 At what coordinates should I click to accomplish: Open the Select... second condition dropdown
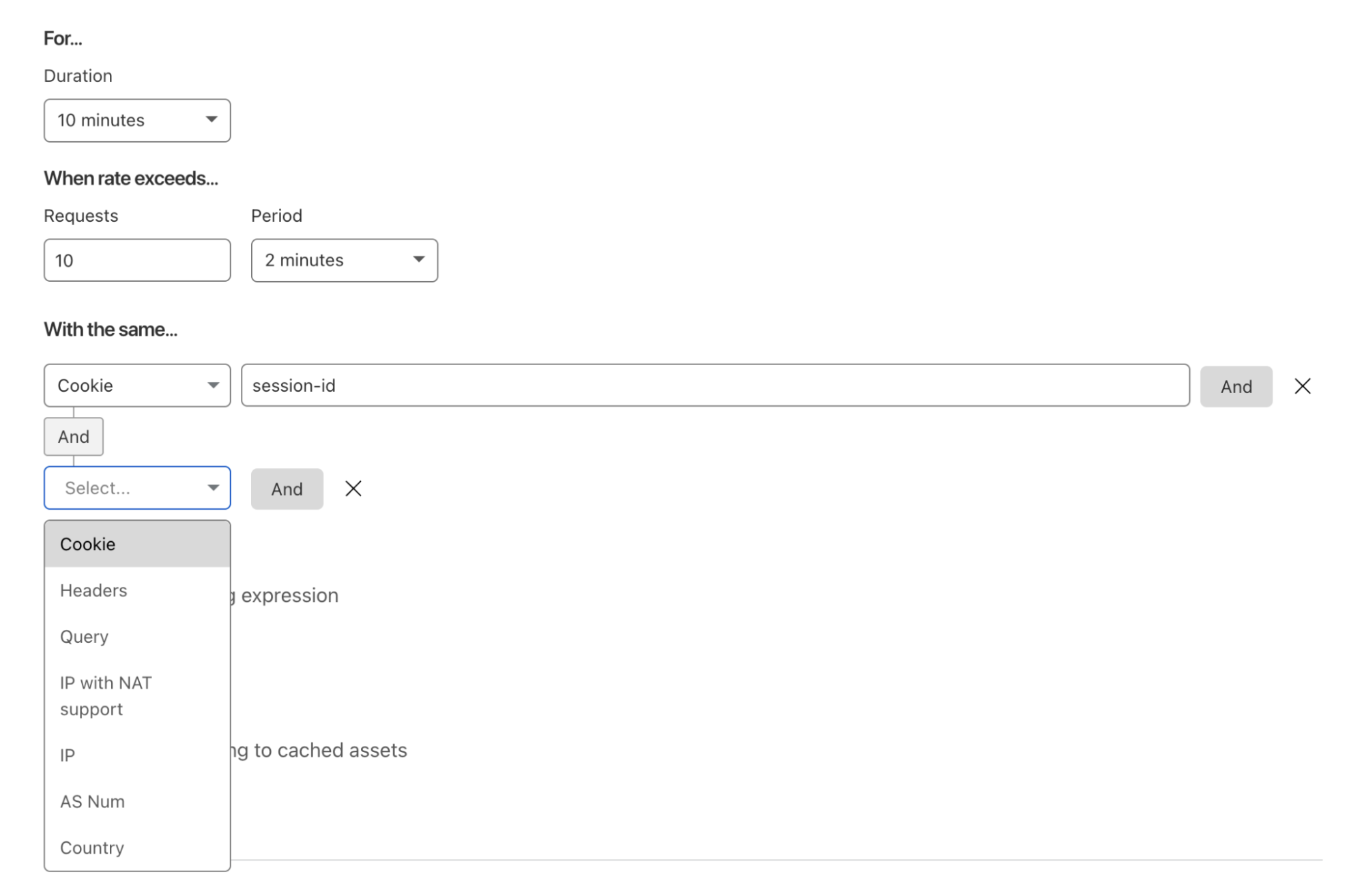[x=137, y=488]
